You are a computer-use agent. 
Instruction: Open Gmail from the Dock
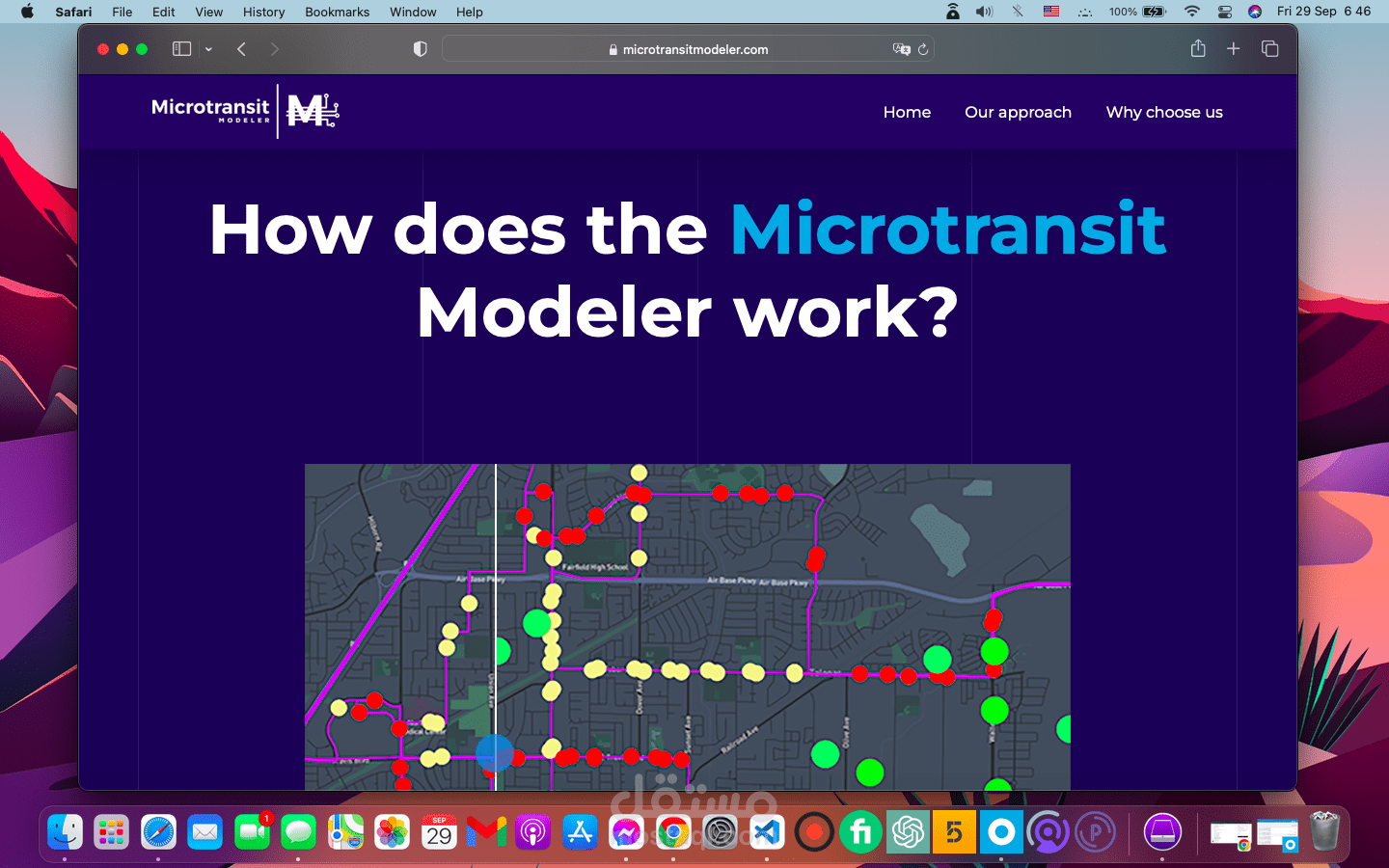486,831
